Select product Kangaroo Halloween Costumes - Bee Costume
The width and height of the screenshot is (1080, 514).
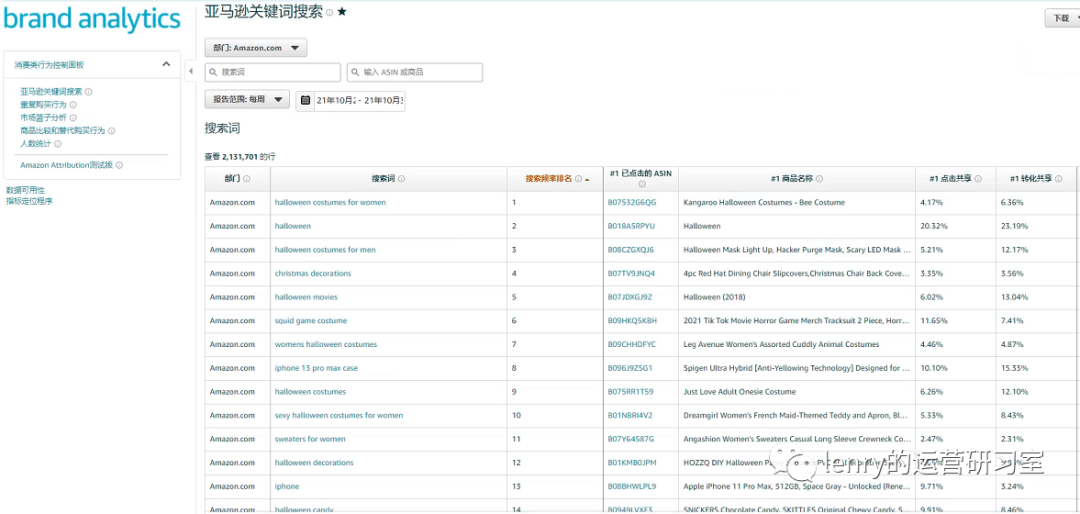pos(764,203)
